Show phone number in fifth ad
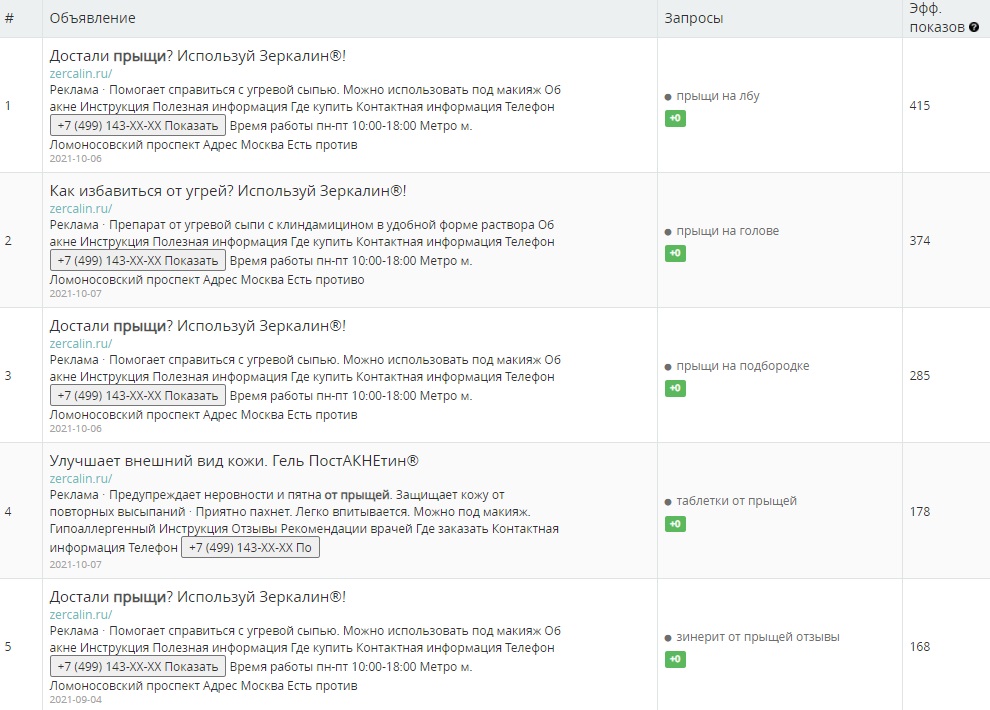The image size is (990, 710). point(138,666)
